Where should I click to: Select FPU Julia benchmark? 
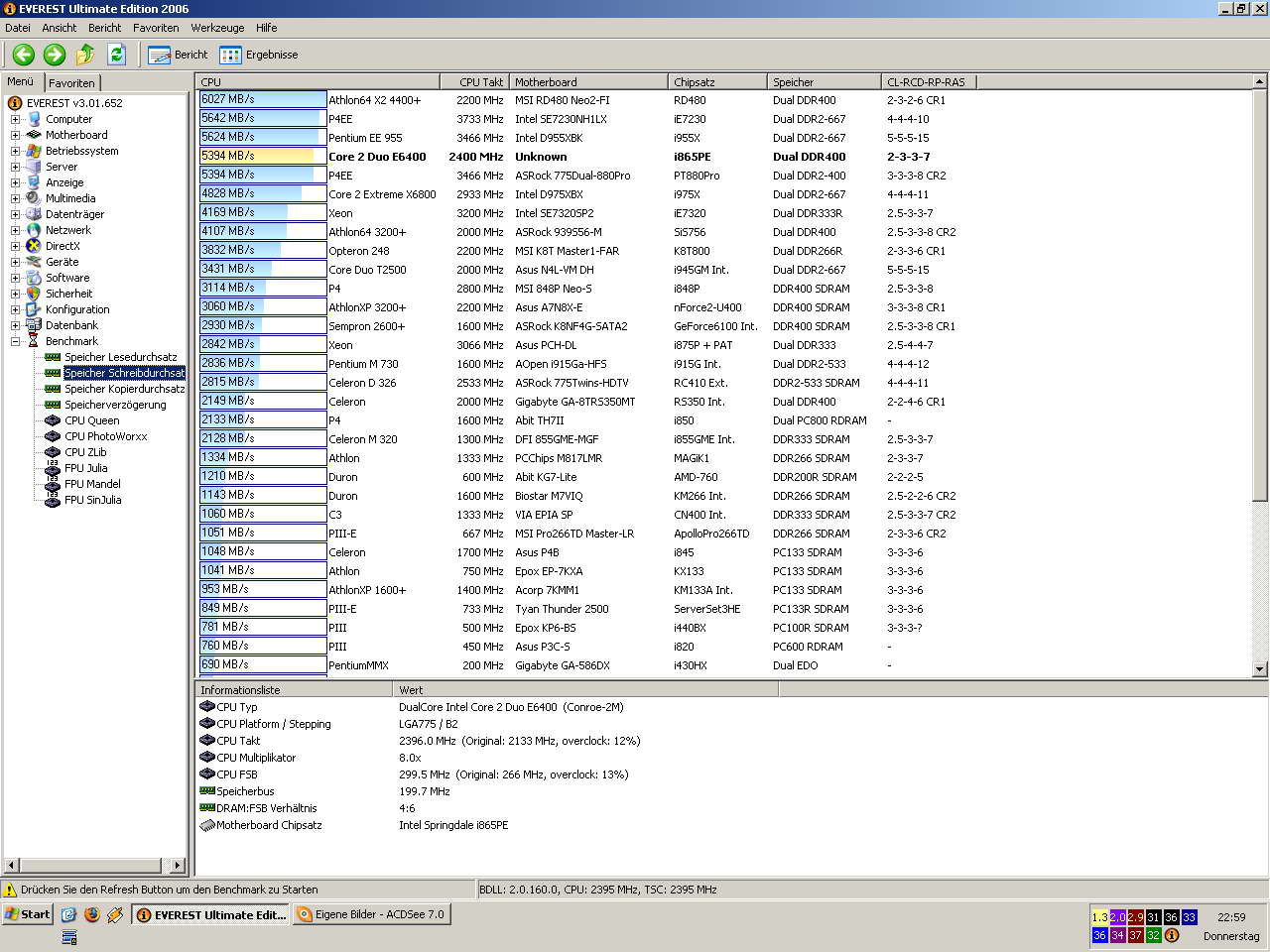coord(86,468)
